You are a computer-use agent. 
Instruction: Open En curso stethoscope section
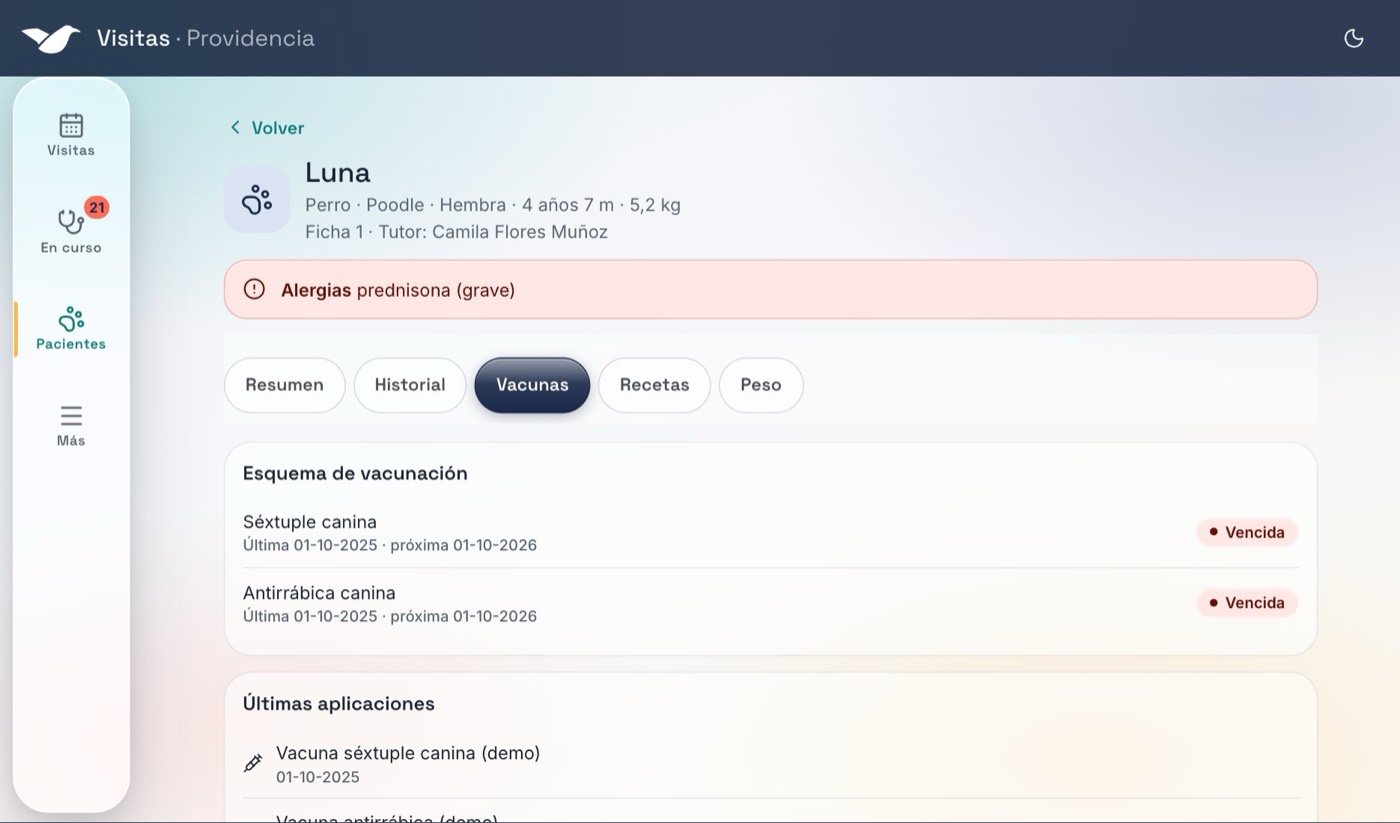coord(71,229)
